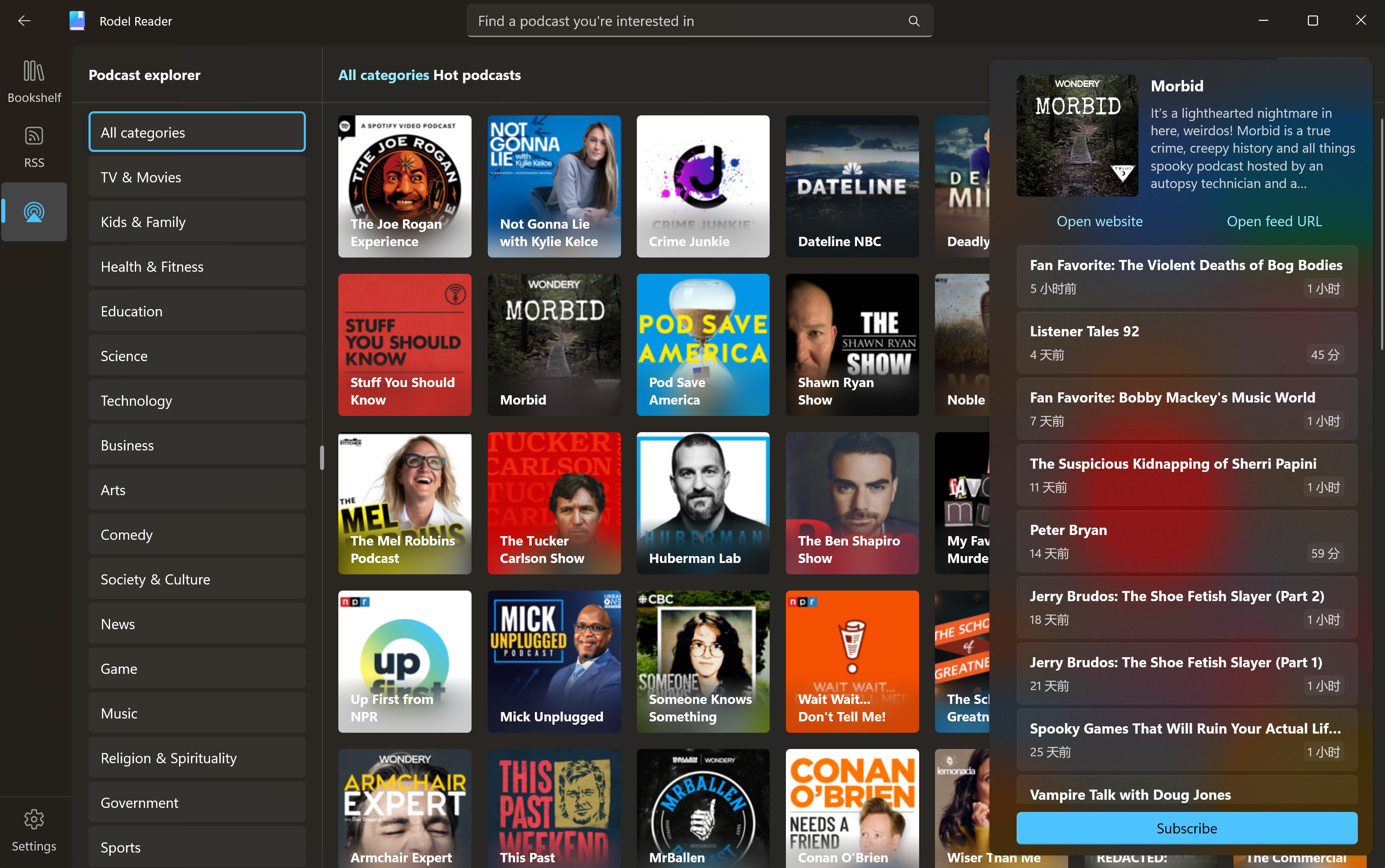Viewport: 1385px width, 868px height.
Task: Select the Music category
Action: (197, 713)
